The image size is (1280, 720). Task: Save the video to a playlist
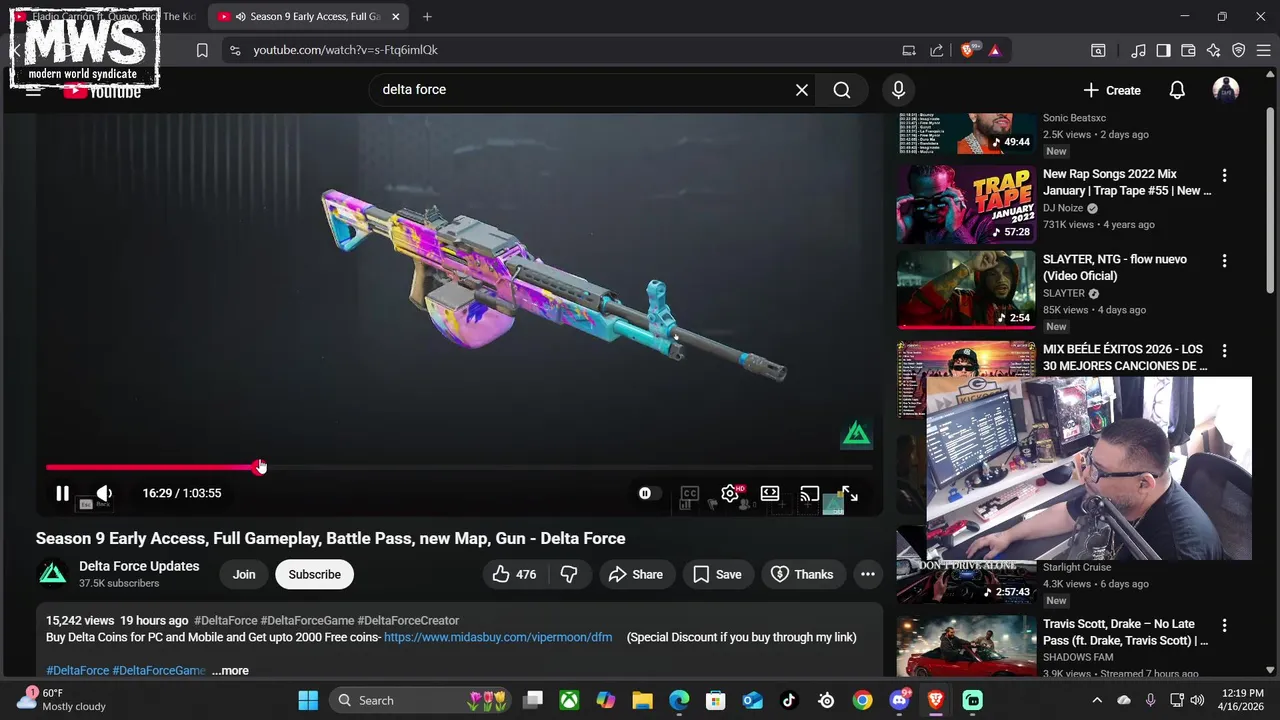[x=718, y=574]
